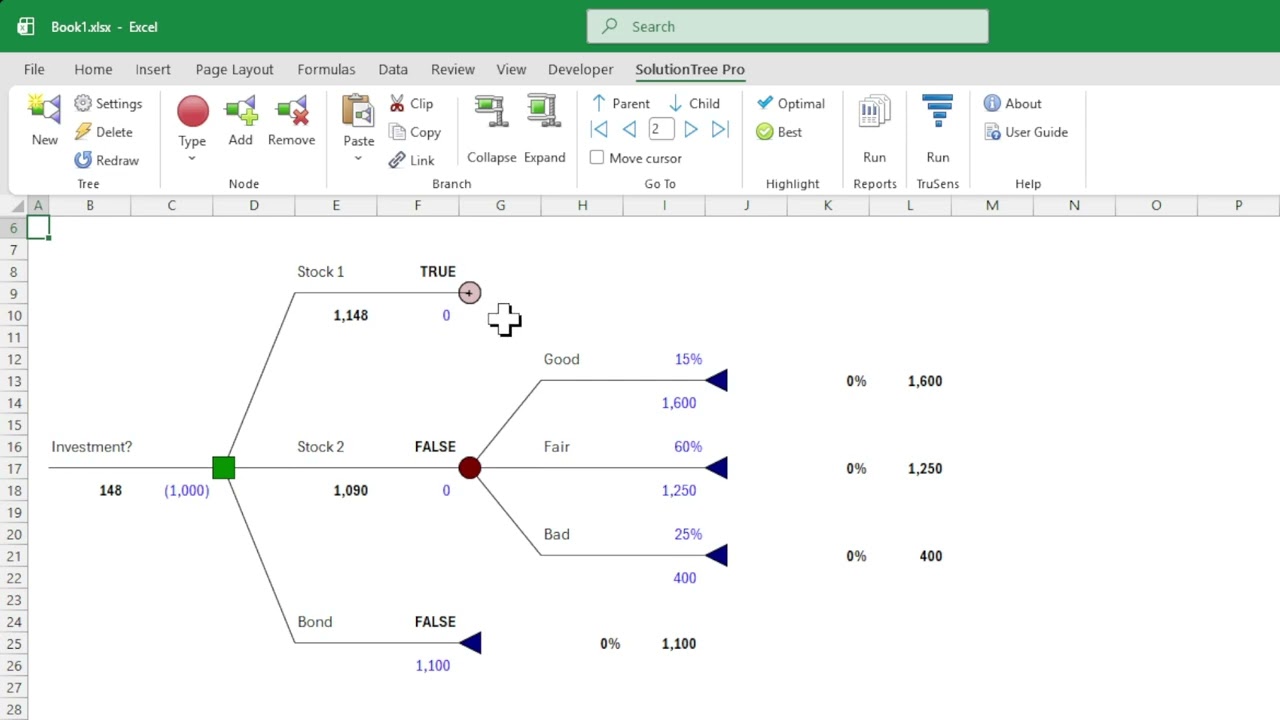Highlight the Optimal path
Screen dimensions: 1280x720
[x=790, y=103]
